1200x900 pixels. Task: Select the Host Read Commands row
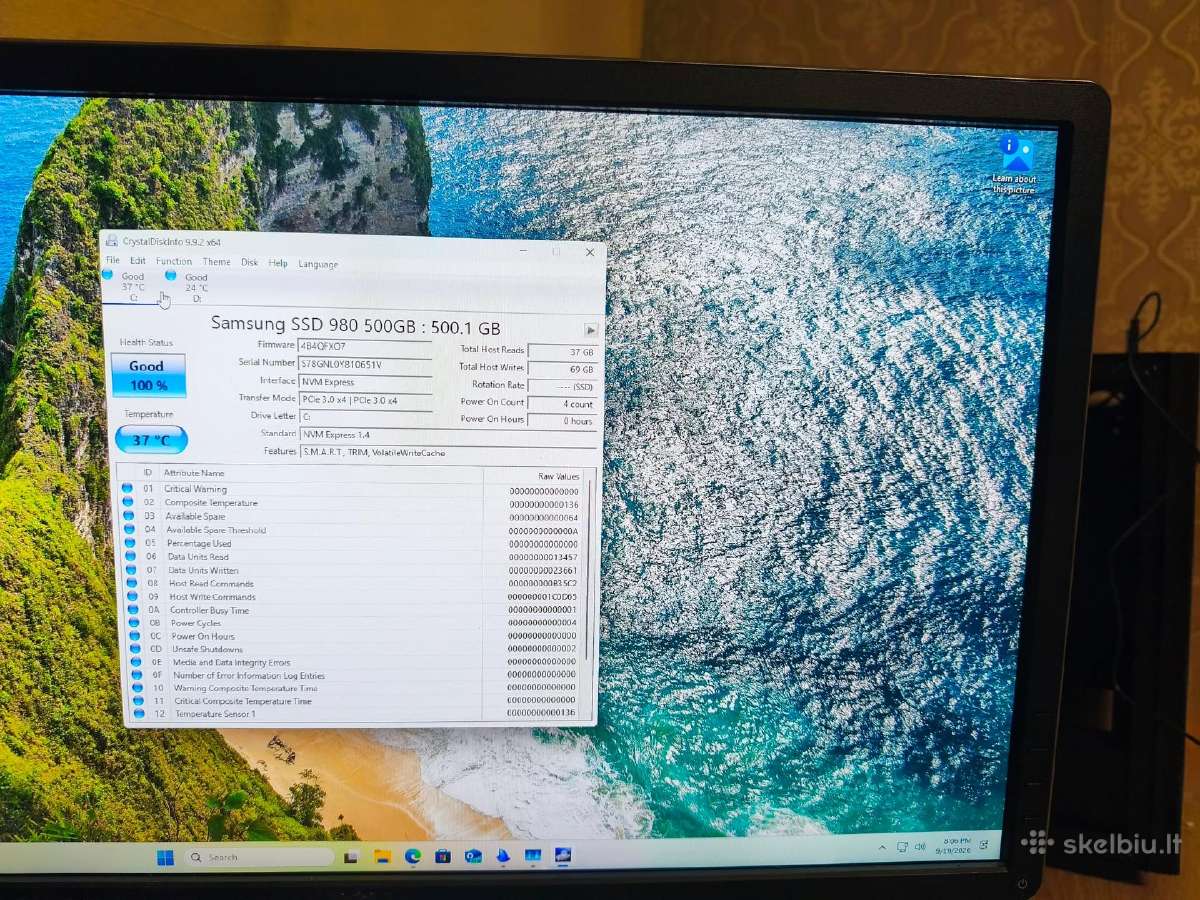[x=352, y=583]
